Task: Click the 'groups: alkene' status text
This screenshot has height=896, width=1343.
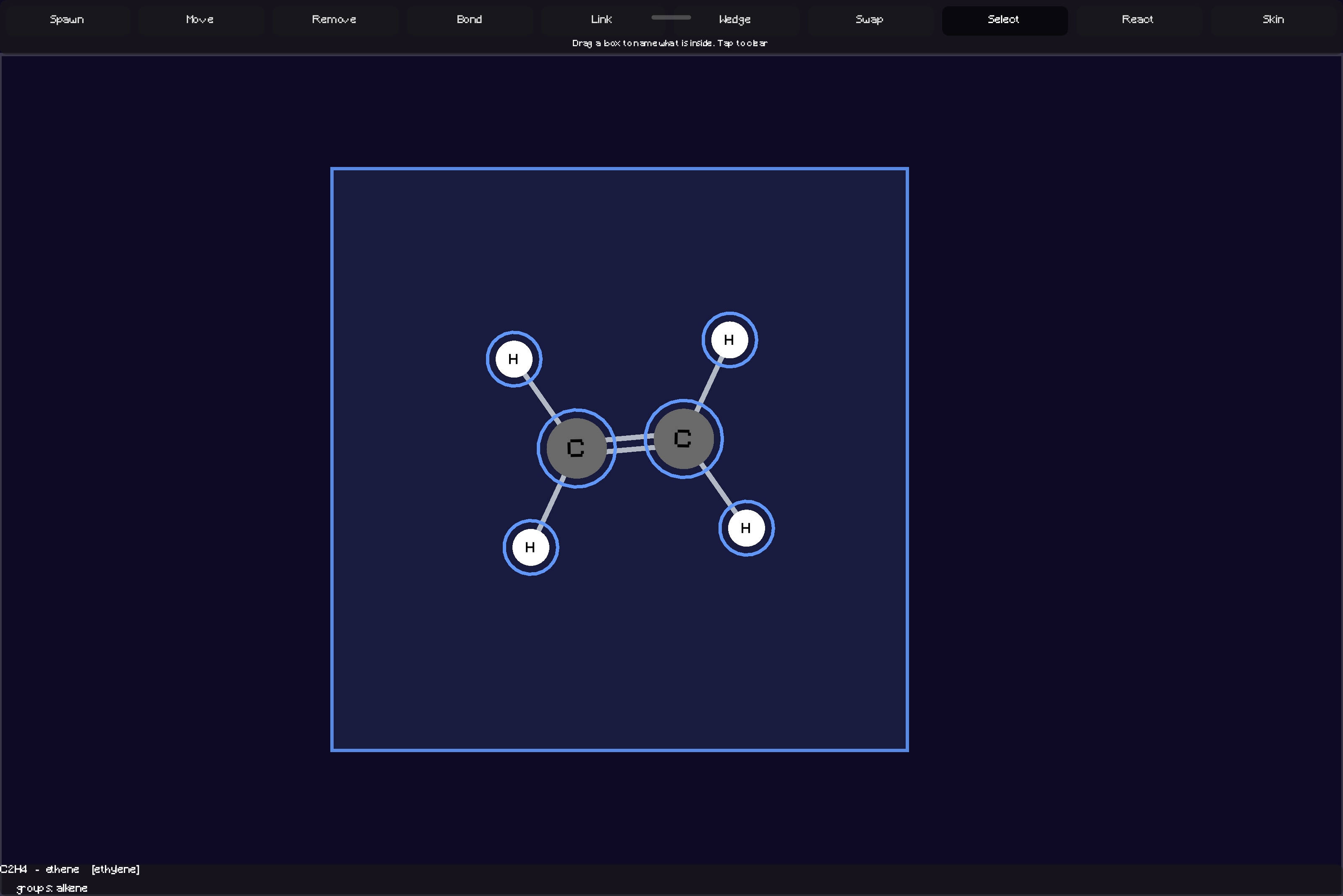Action: point(52,888)
